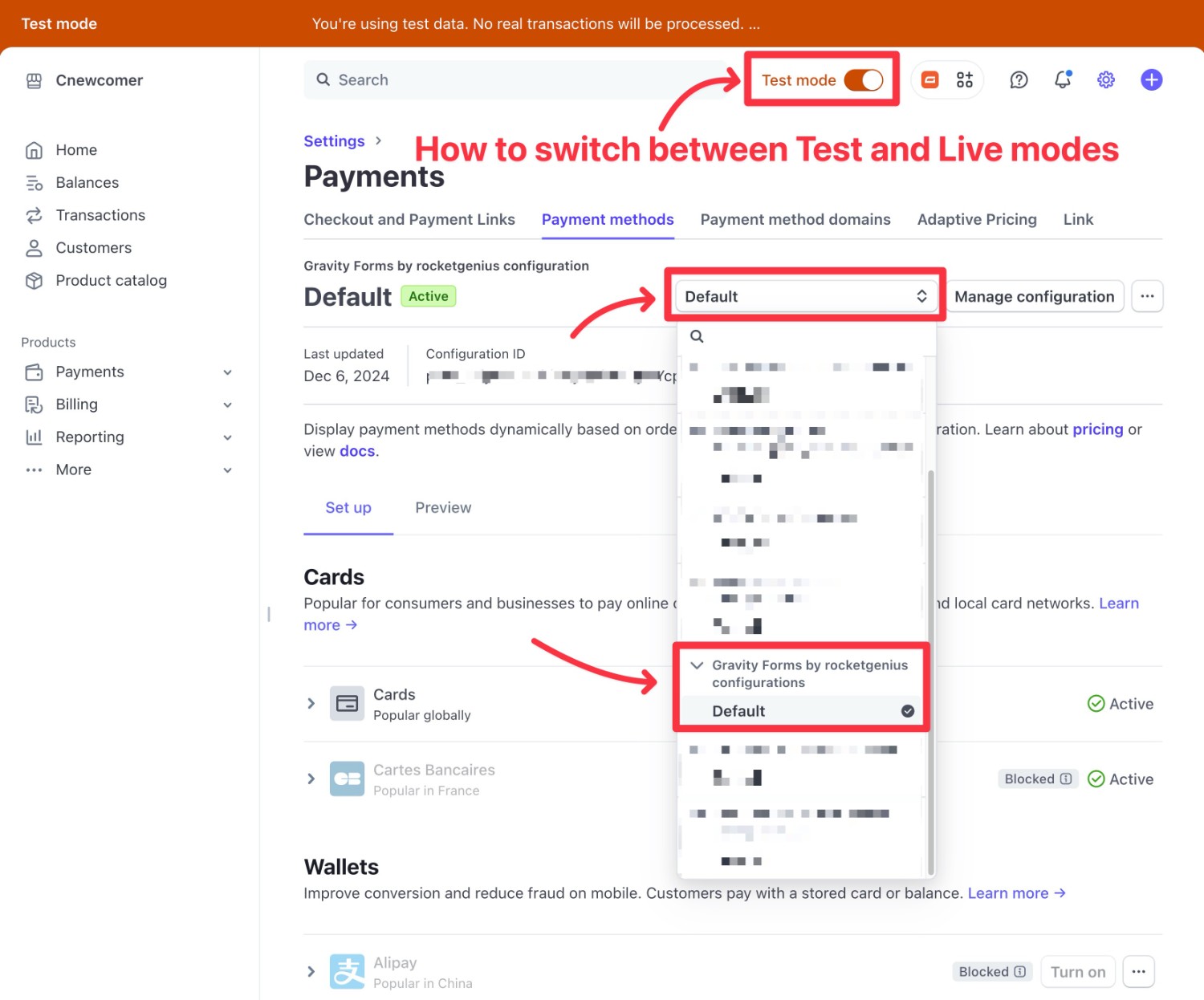This screenshot has width=1204, height=1000.
Task: Click the Cards credit card icon
Action: click(x=347, y=704)
